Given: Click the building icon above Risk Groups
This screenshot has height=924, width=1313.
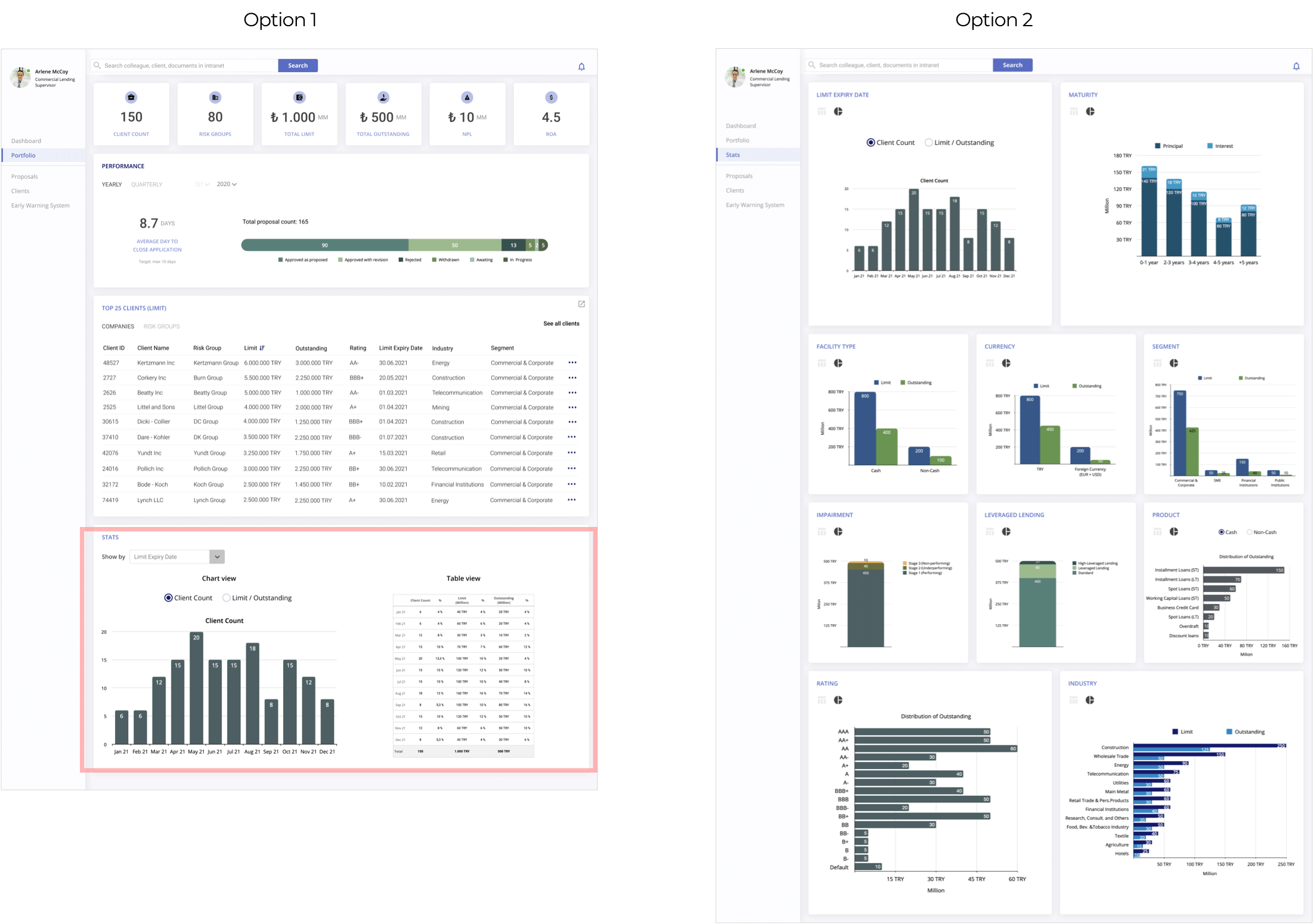Looking at the screenshot, I should (215, 97).
